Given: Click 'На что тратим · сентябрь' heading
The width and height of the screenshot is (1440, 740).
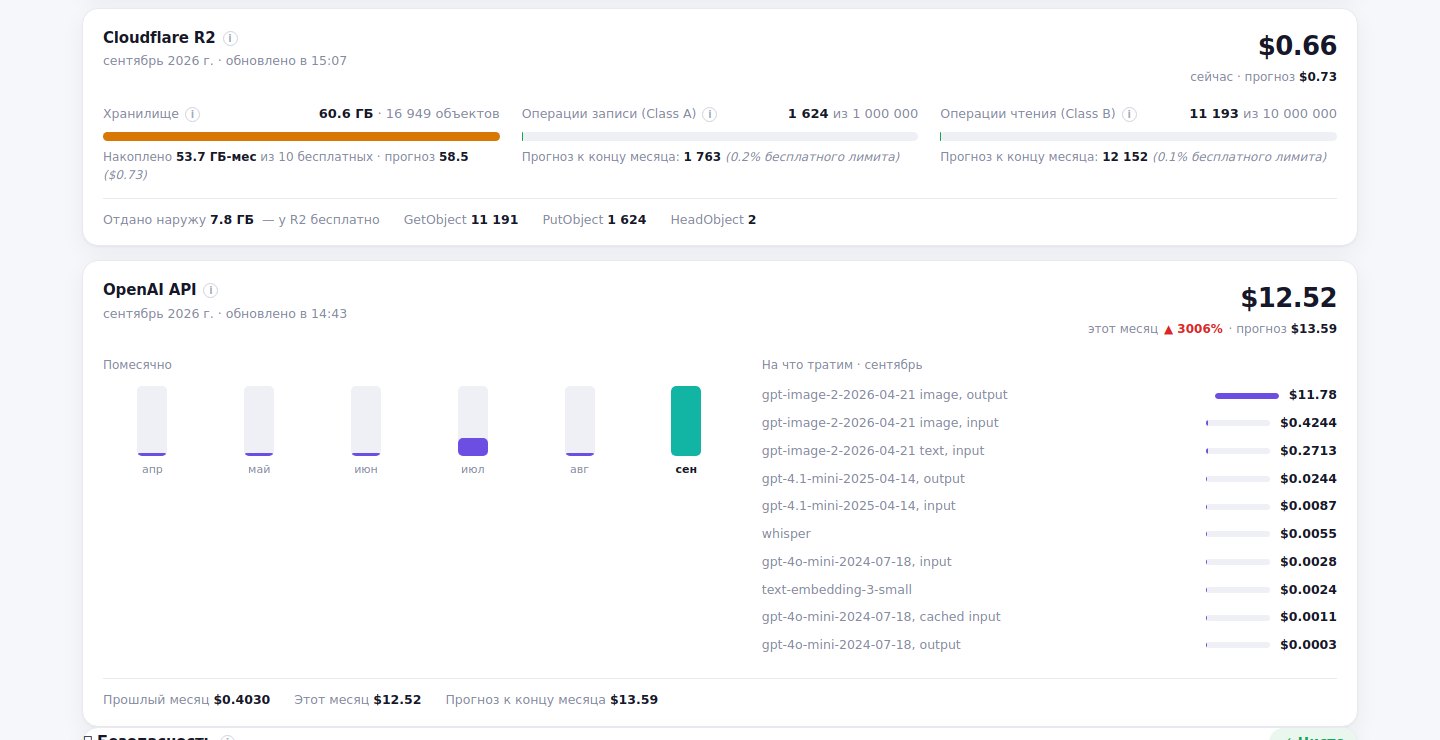Looking at the screenshot, I should (x=842, y=365).
